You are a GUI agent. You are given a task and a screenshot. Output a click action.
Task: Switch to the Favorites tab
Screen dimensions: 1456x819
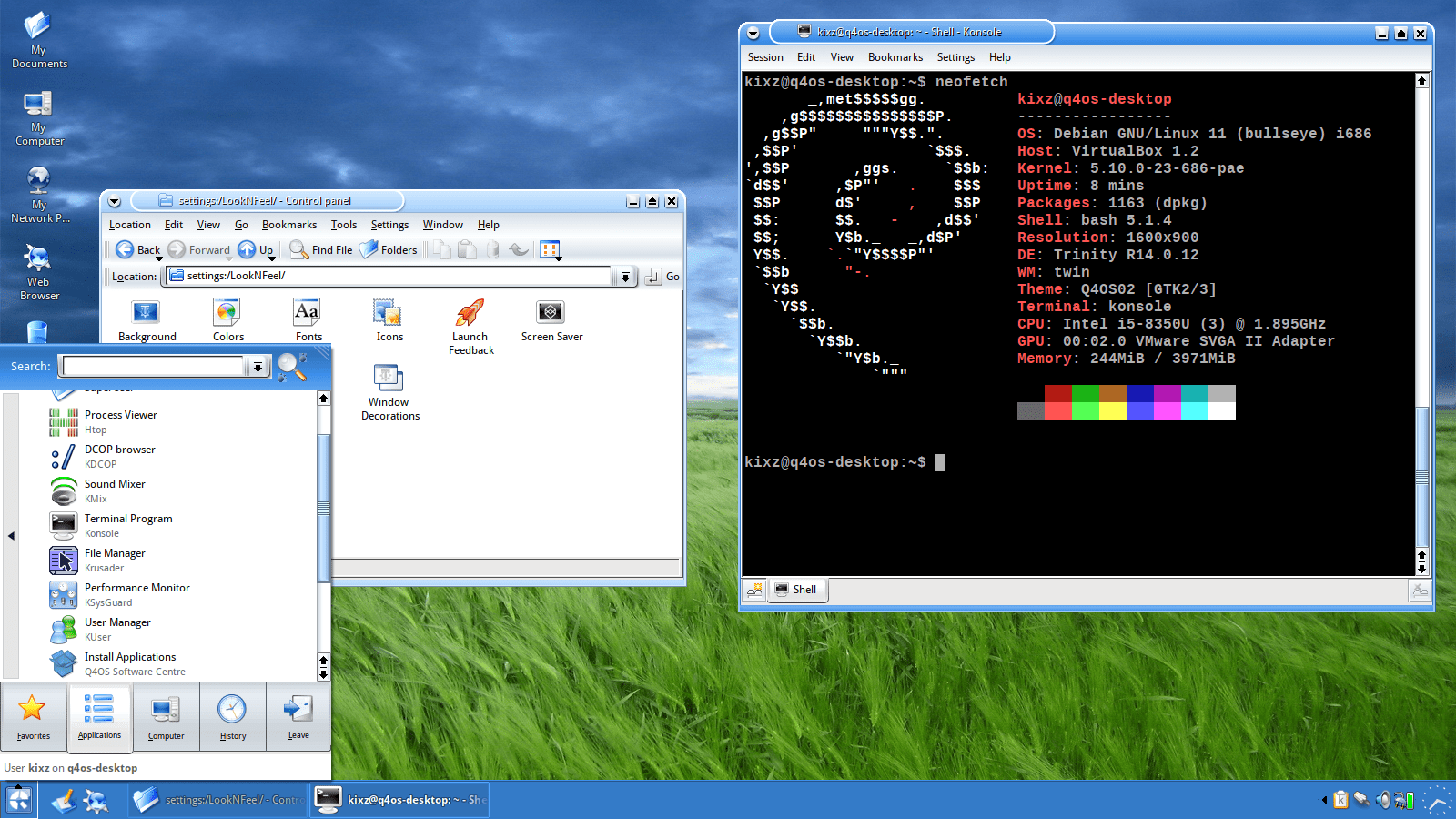(x=34, y=717)
